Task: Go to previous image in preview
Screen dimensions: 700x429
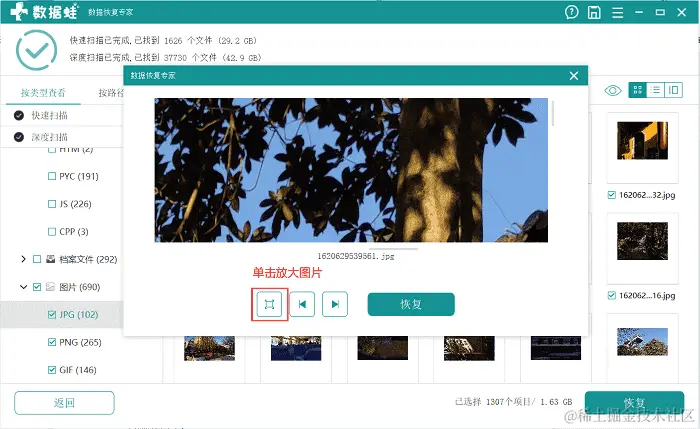Action: click(302, 304)
